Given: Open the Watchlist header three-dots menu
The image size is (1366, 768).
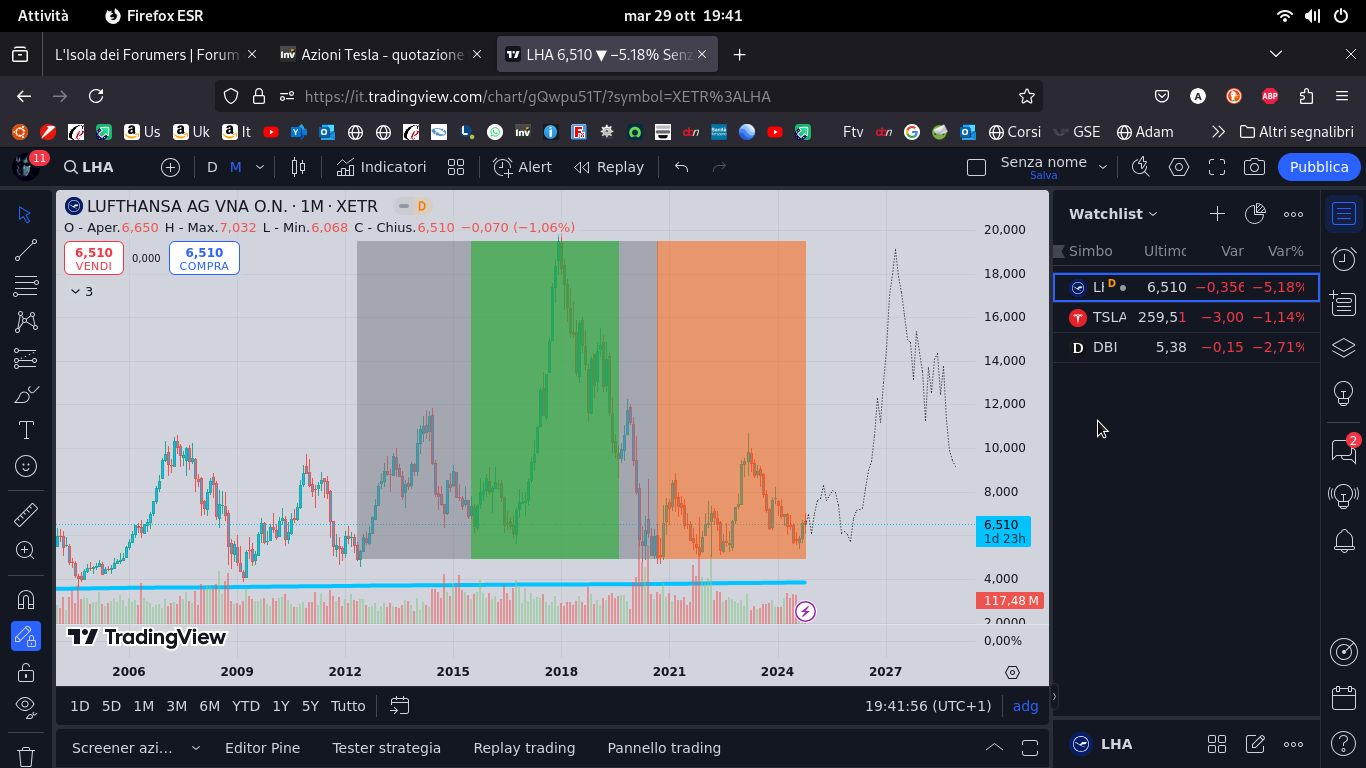Looking at the screenshot, I should pos(1293,214).
